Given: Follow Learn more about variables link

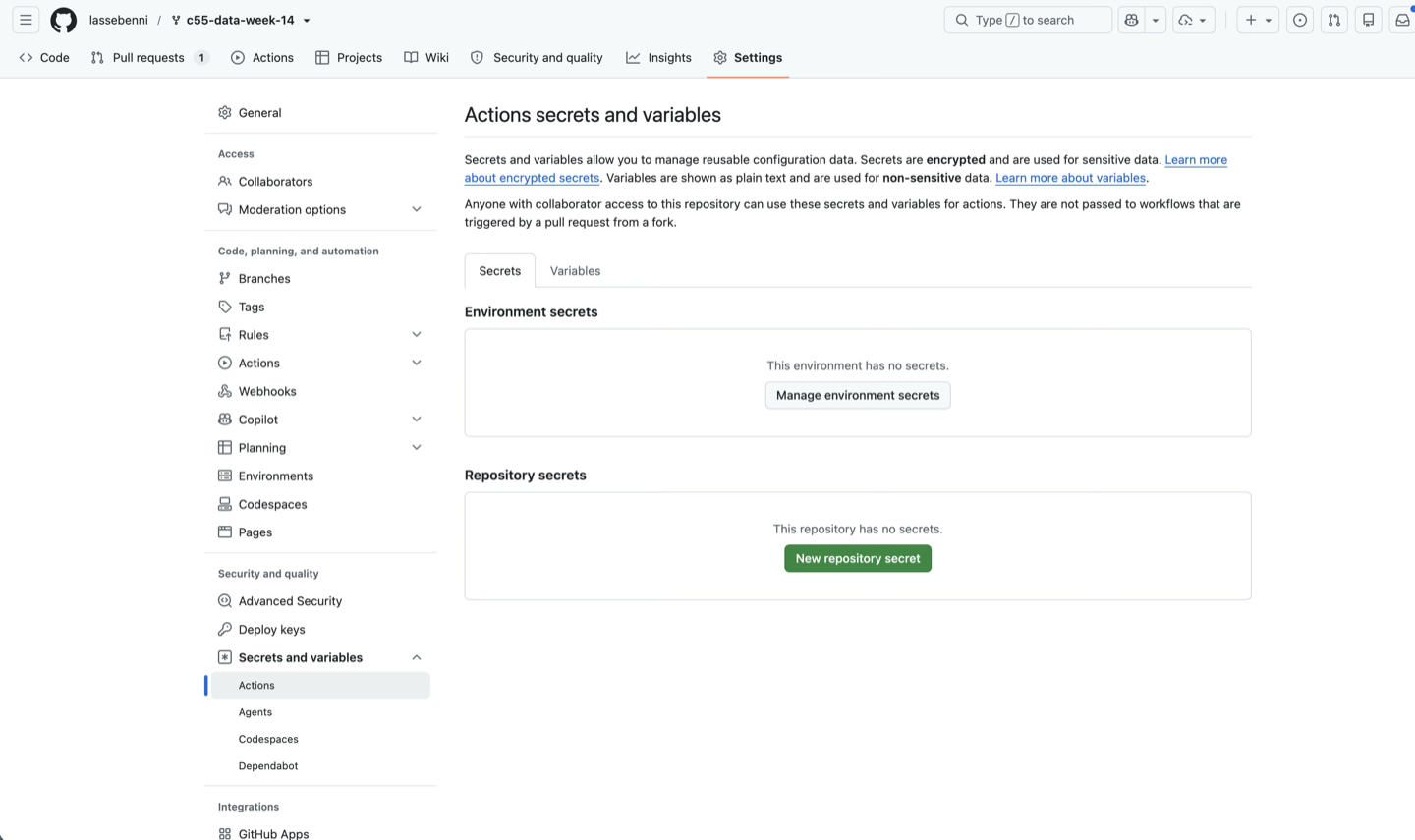Looking at the screenshot, I should tap(1070, 178).
